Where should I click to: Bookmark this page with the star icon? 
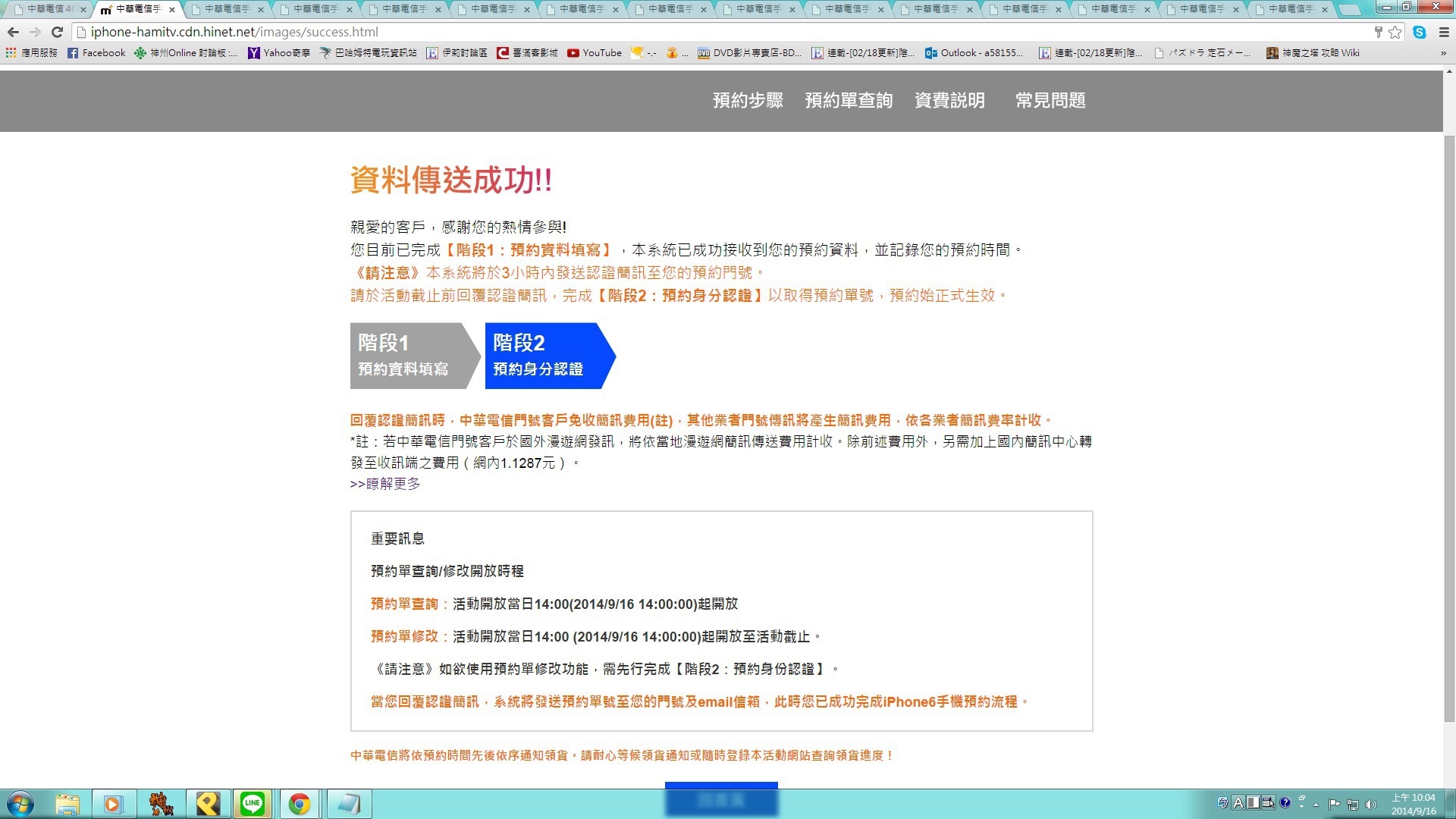(1395, 32)
